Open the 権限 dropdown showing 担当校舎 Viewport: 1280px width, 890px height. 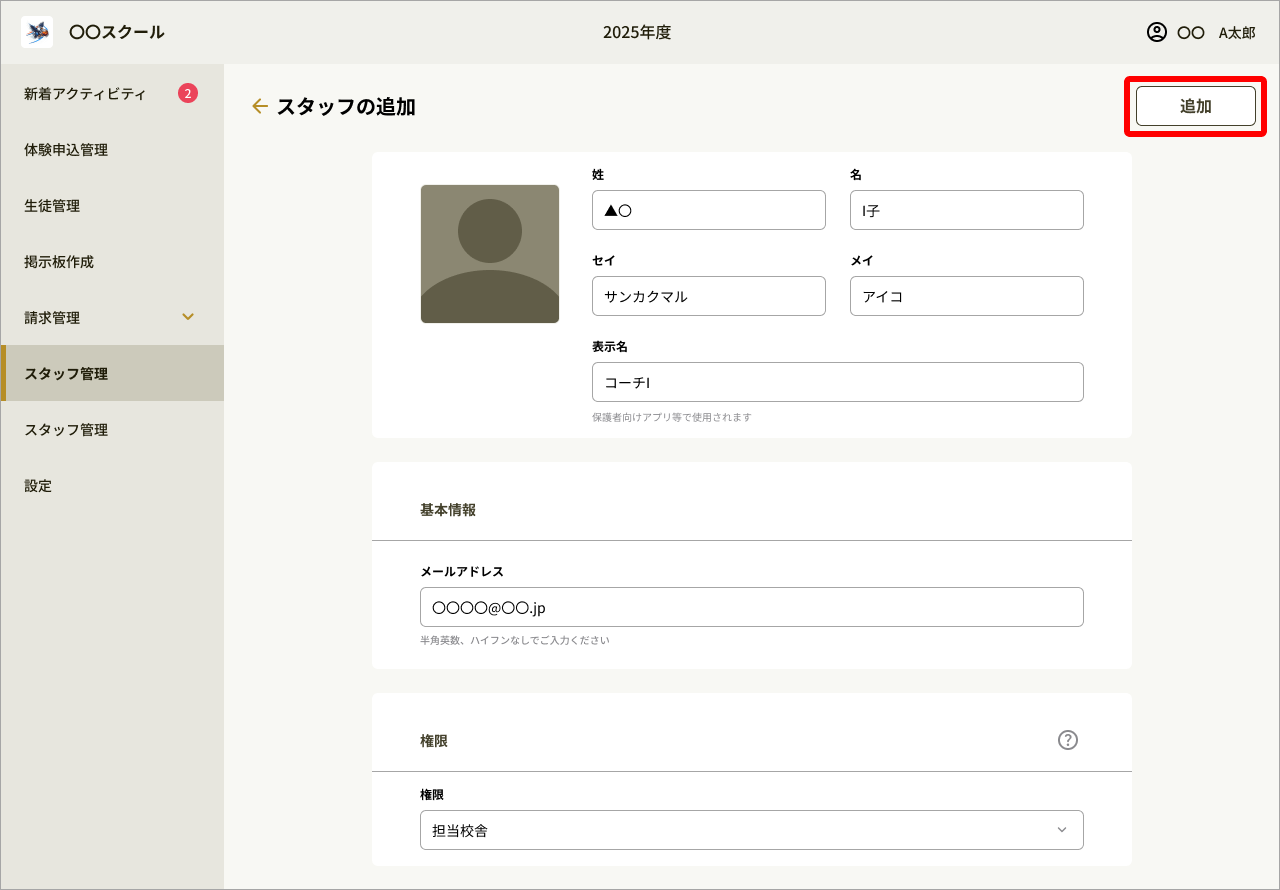[752, 830]
